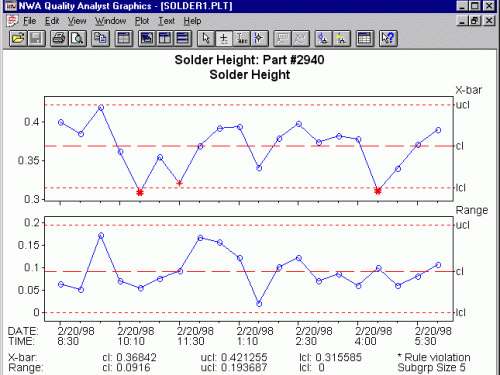Screen dimensions: 500x375
Task: Close the inner SOLDER1.PLT document
Action: pyautogui.click(x=489, y=21)
